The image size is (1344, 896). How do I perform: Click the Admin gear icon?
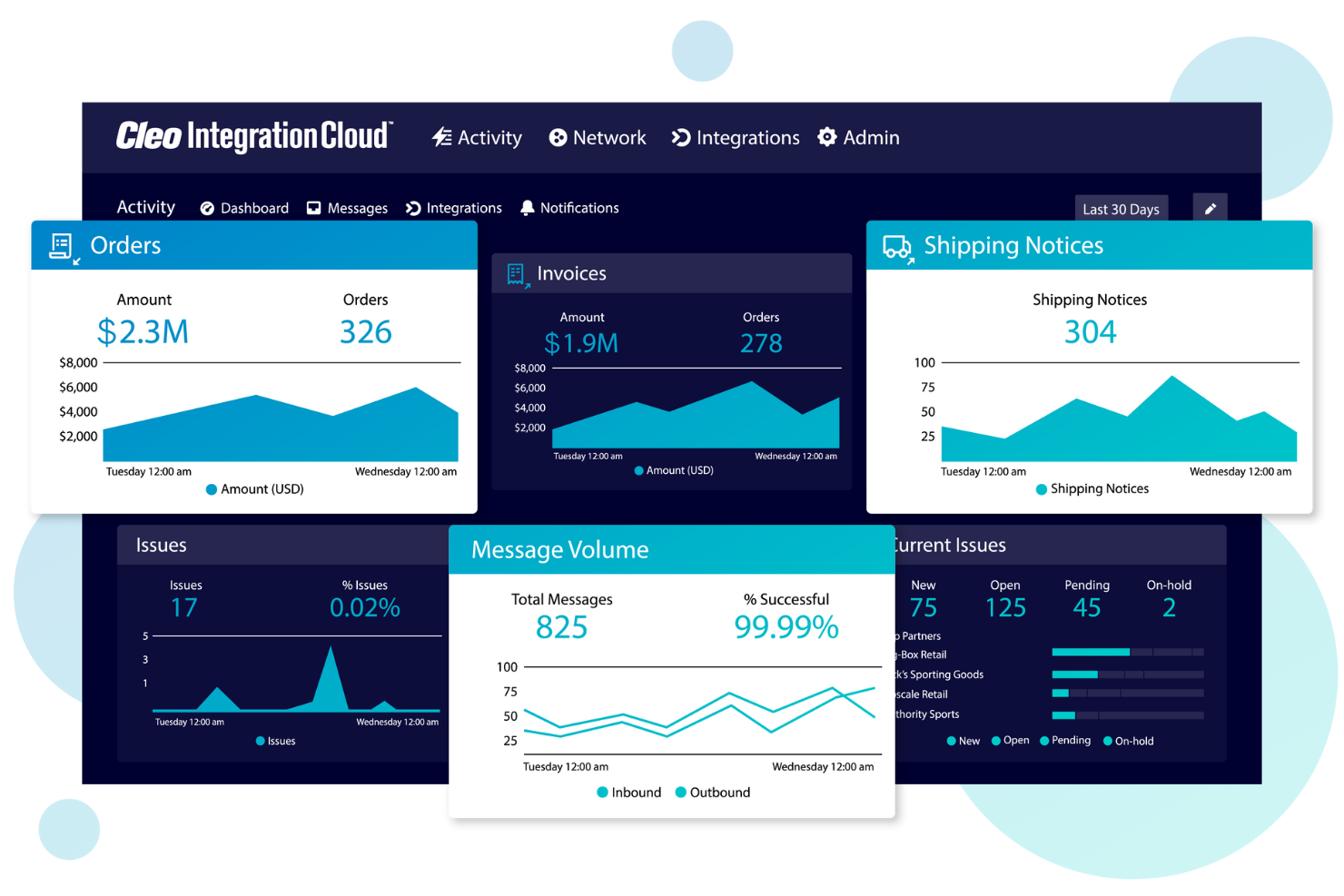point(827,137)
